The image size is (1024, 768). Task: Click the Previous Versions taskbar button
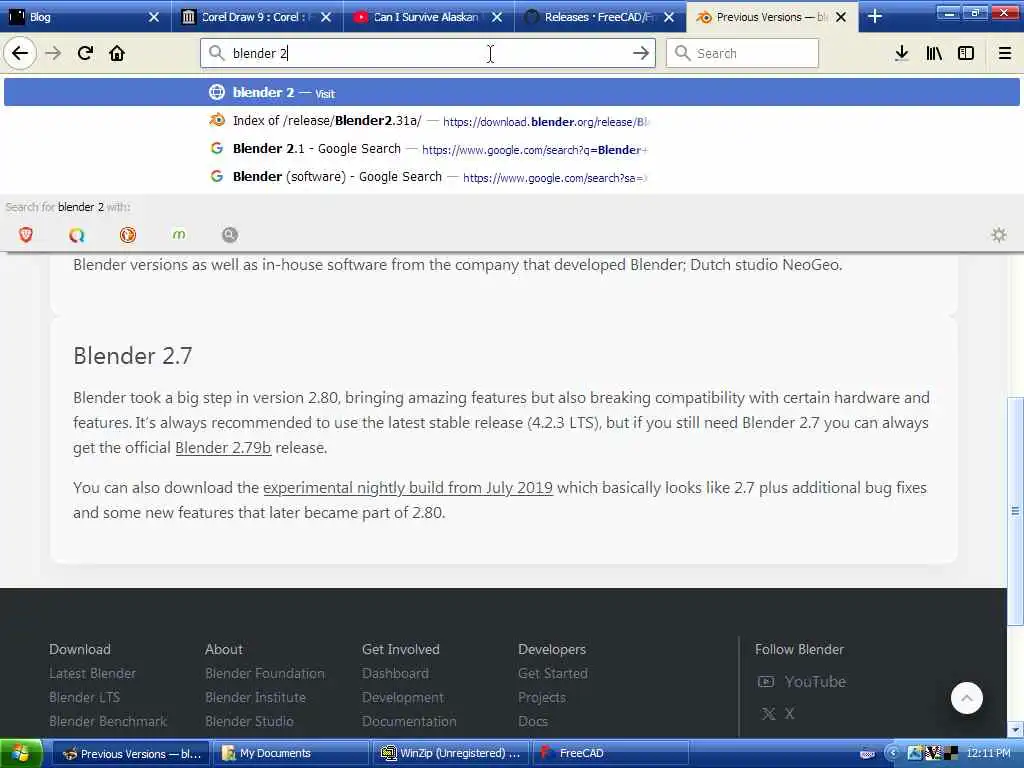[131, 754]
